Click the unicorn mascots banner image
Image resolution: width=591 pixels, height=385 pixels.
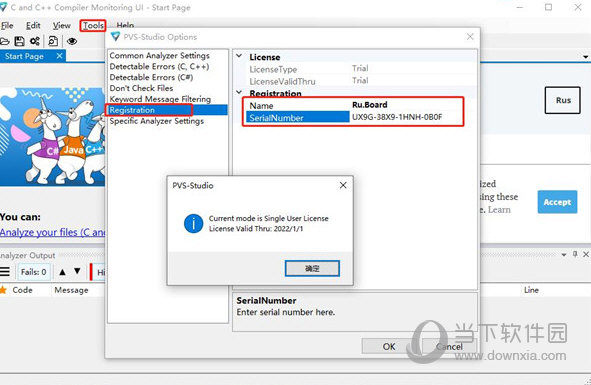52,137
